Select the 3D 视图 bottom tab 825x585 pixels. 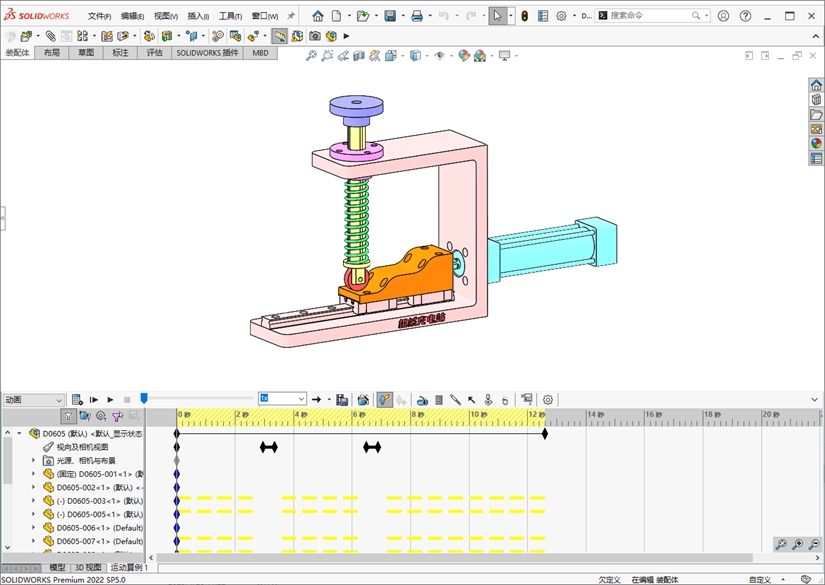(x=88, y=567)
